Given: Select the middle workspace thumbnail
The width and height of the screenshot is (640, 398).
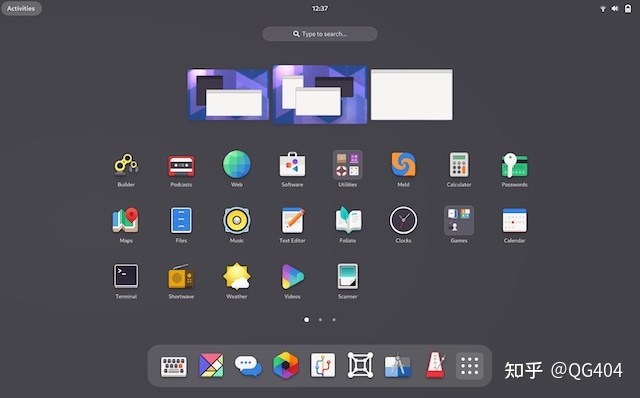Looking at the screenshot, I should click(320, 95).
